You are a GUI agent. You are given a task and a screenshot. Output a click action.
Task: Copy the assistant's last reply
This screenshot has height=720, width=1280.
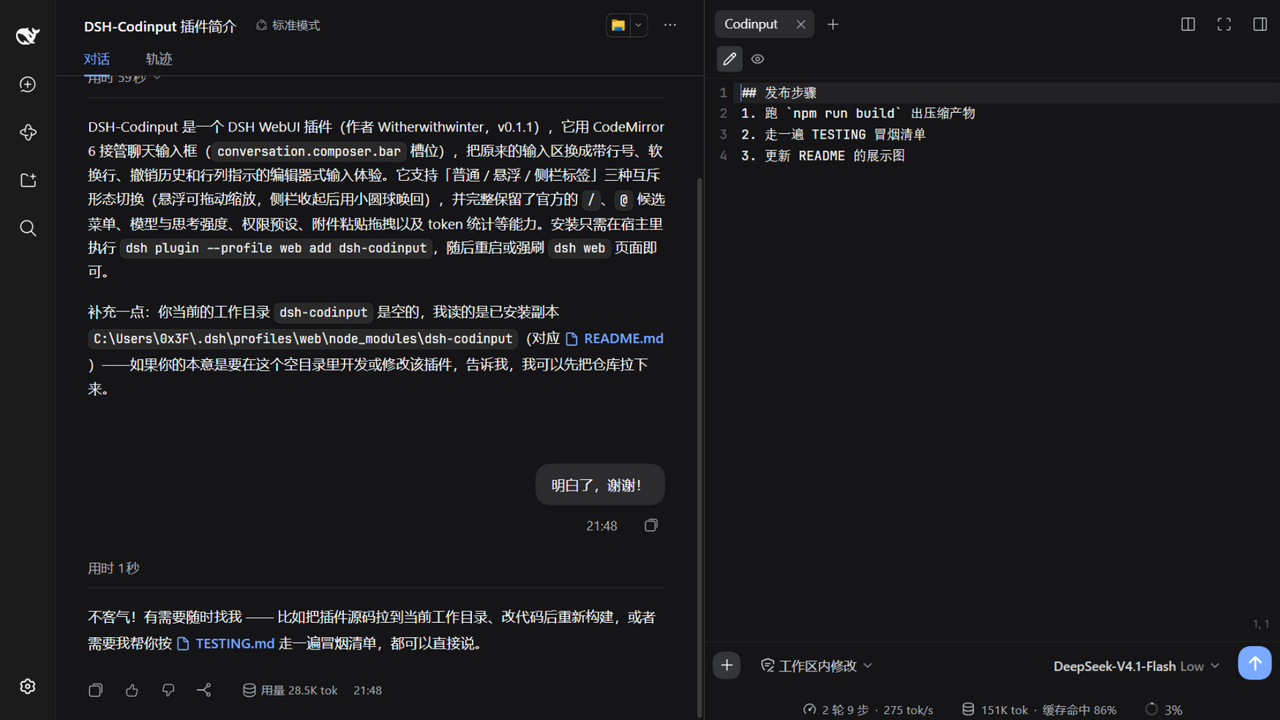tap(96, 690)
